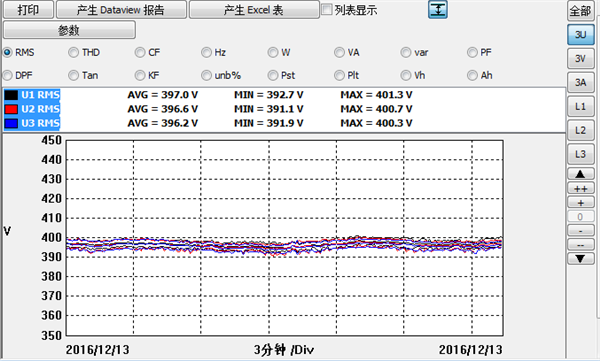Move the graph up with the up arrow
This screenshot has width=600, height=361.
[580, 174]
